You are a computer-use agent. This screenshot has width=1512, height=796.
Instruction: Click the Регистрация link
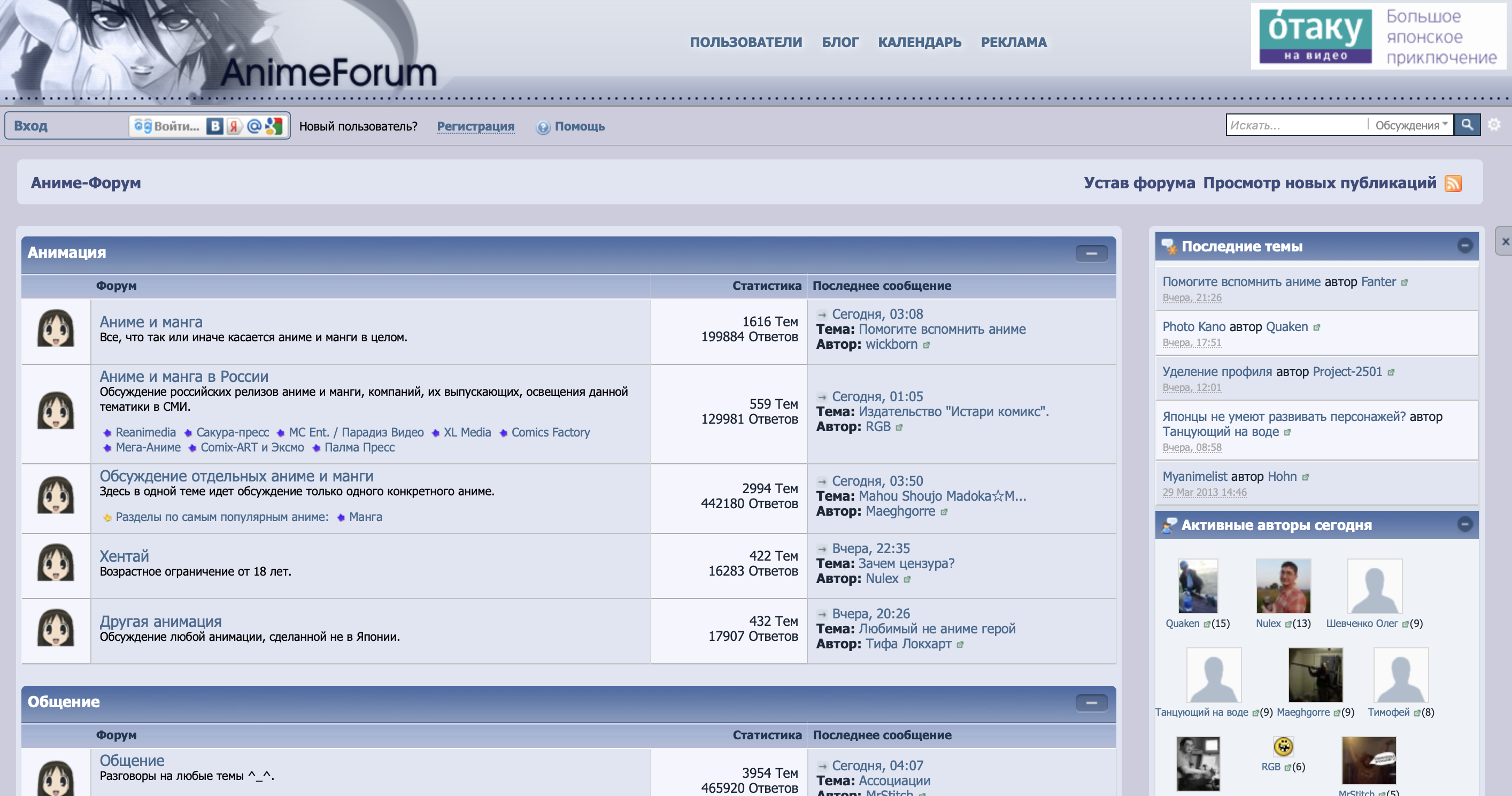[475, 126]
